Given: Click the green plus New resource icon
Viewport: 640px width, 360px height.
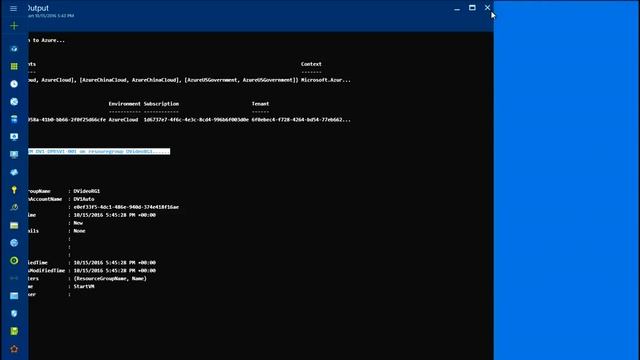Looking at the screenshot, I should click(x=14, y=26).
